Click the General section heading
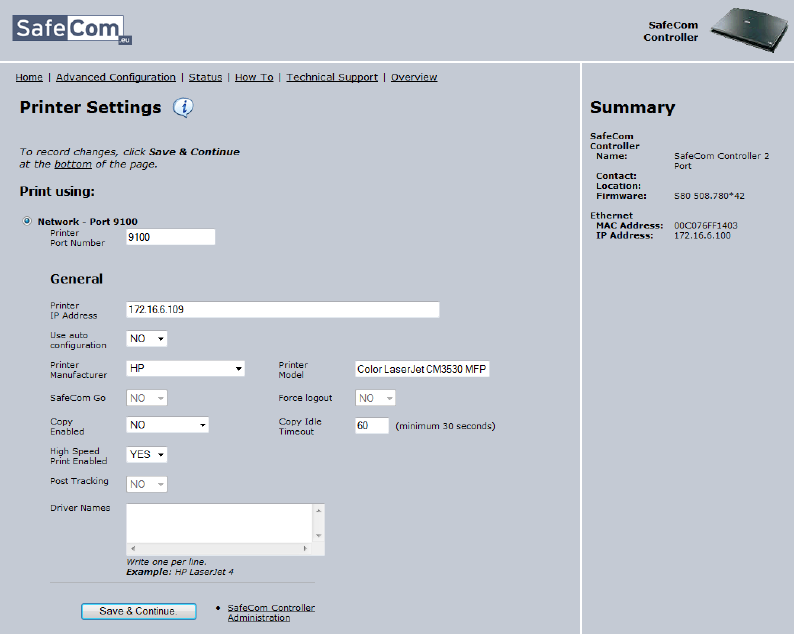 [76, 279]
